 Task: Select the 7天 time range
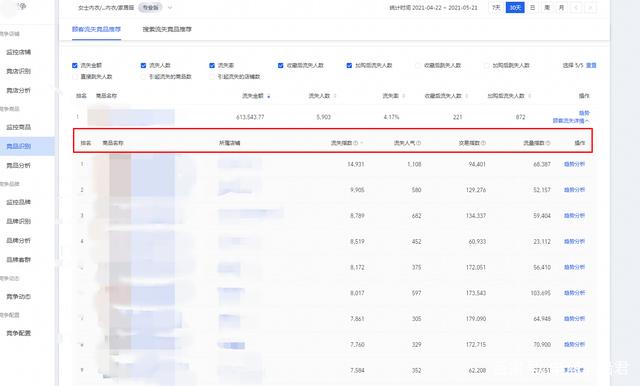pyautogui.click(x=496, y=8)
